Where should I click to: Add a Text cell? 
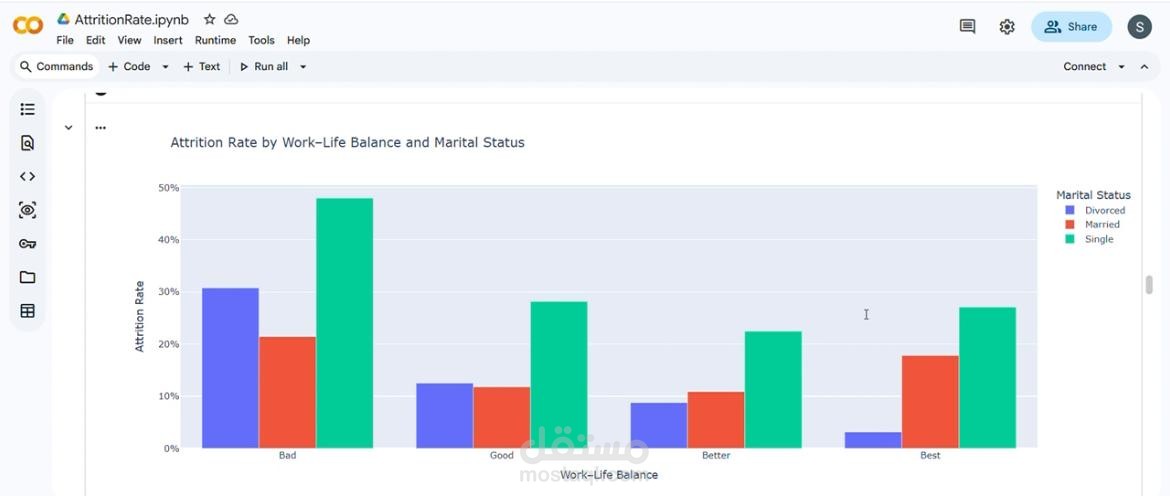[x=201, y=66]
